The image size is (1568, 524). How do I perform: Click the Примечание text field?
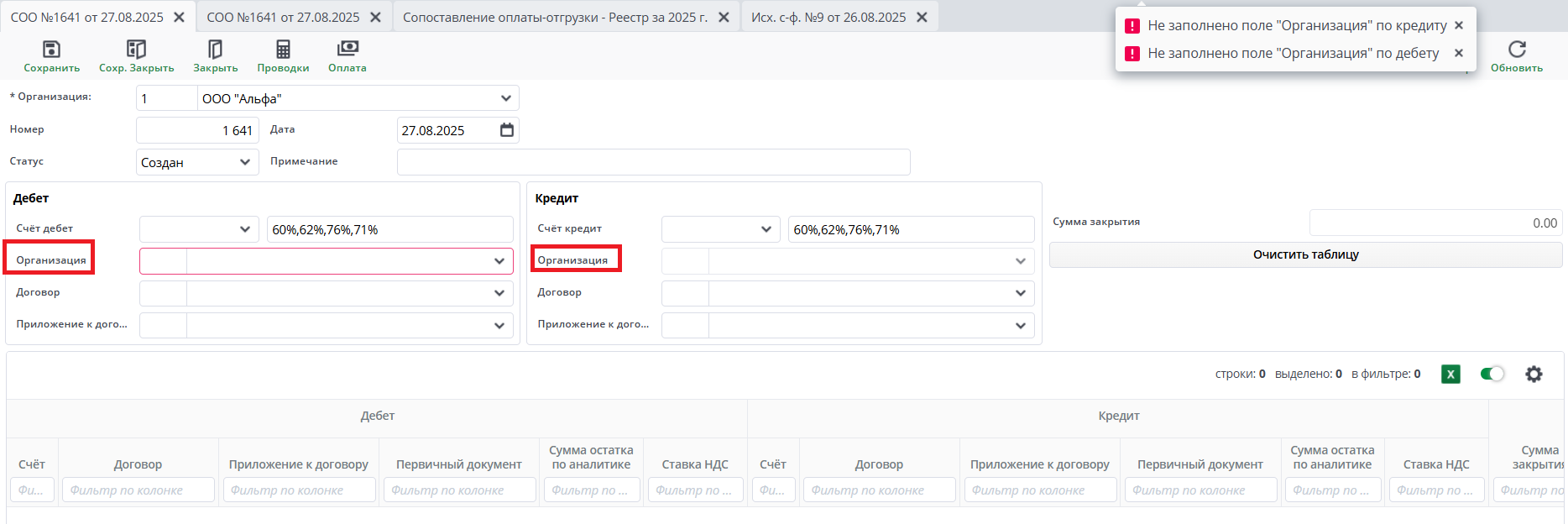click(653, 162)
